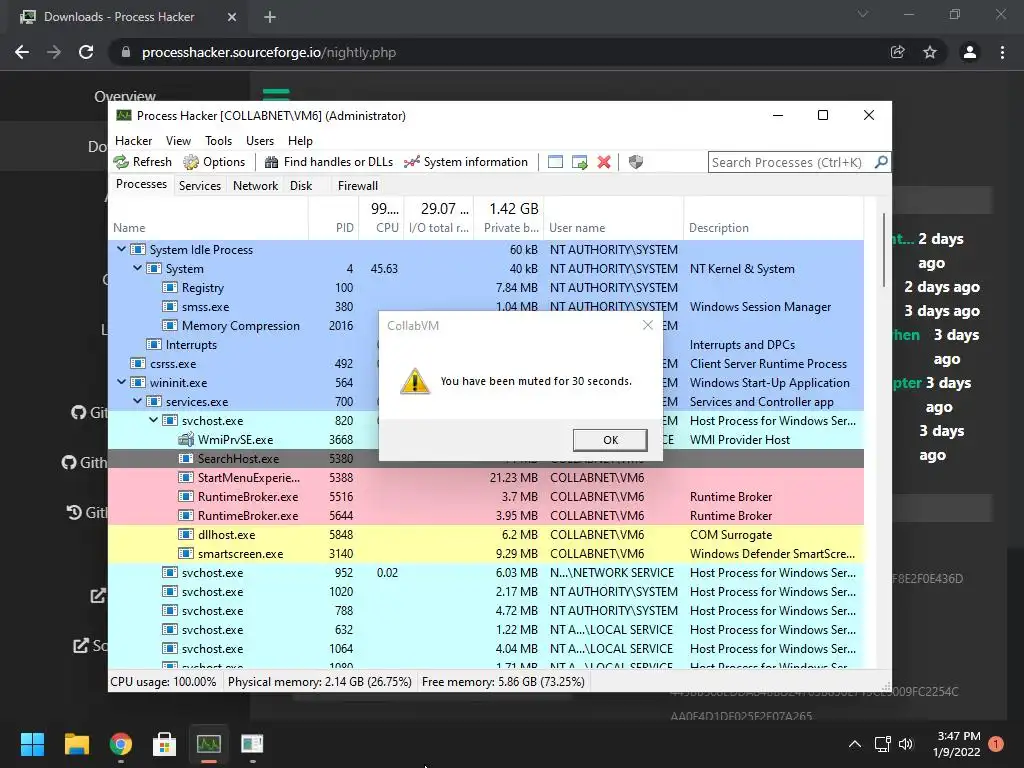Click OK in the CollabVM dialog
Screen dimensions: 1024x768
pos(610,440)
